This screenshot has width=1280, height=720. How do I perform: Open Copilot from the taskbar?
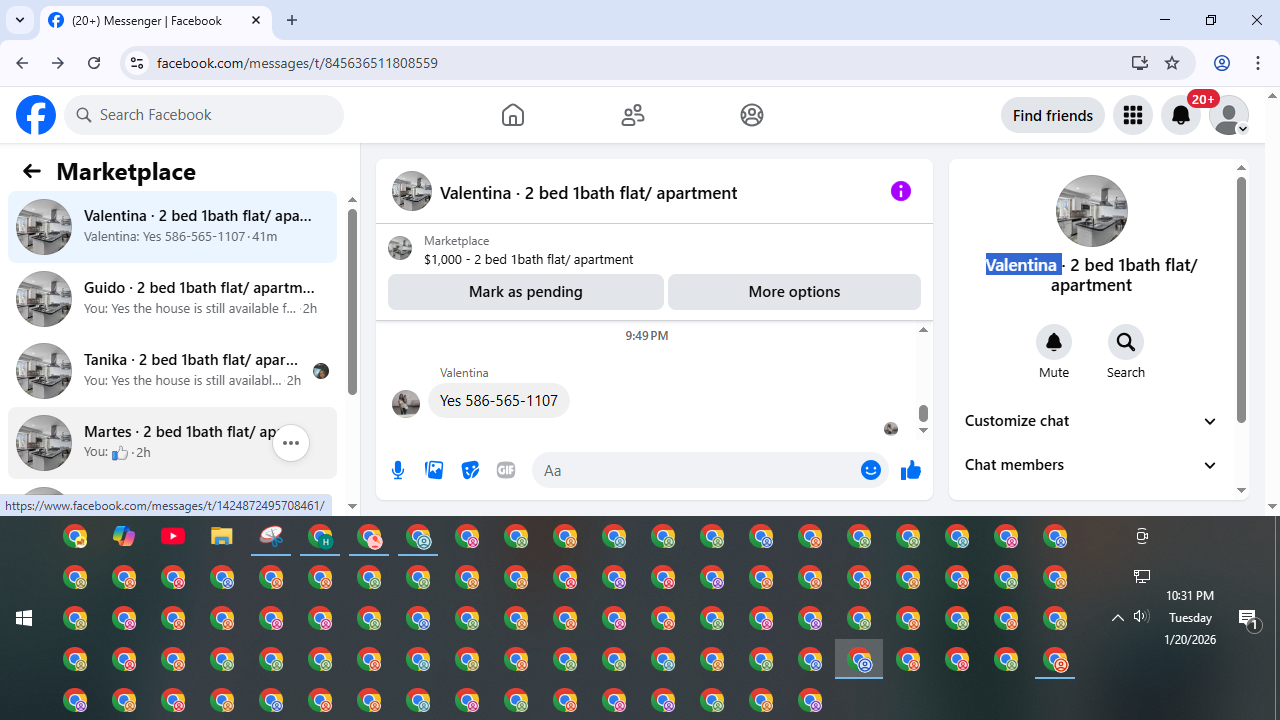tap(124, 537)
